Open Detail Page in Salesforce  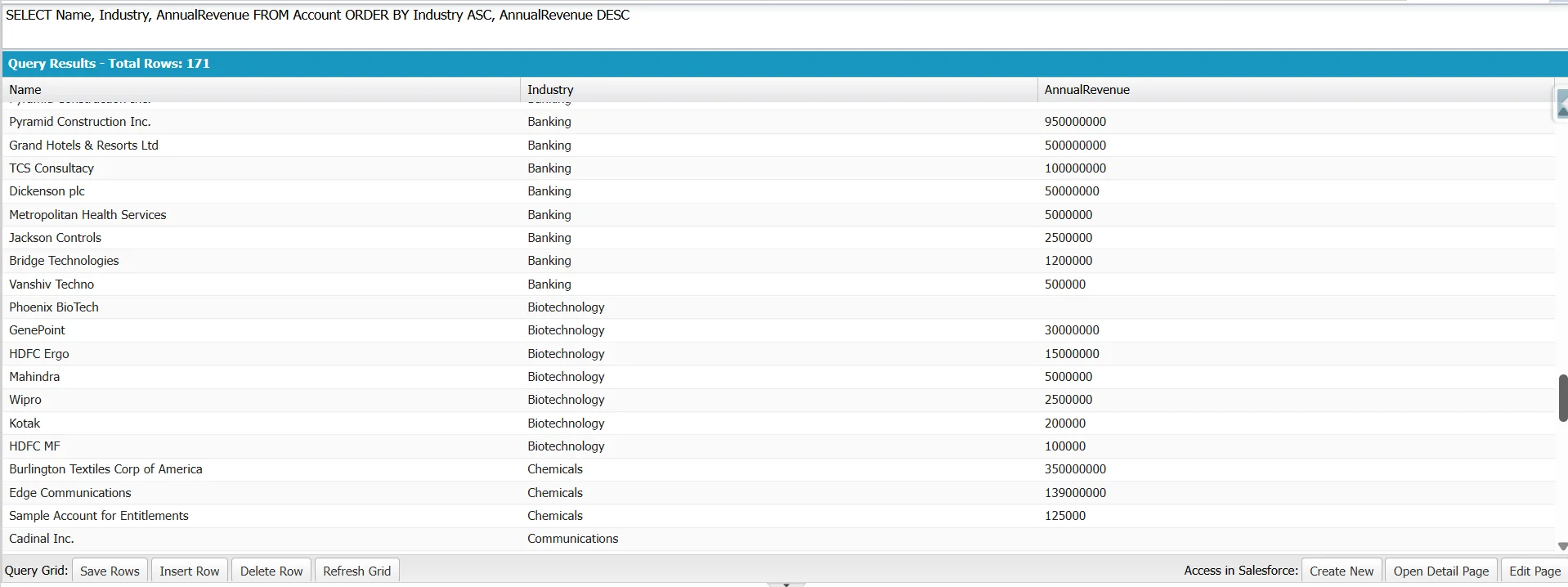1441,571
